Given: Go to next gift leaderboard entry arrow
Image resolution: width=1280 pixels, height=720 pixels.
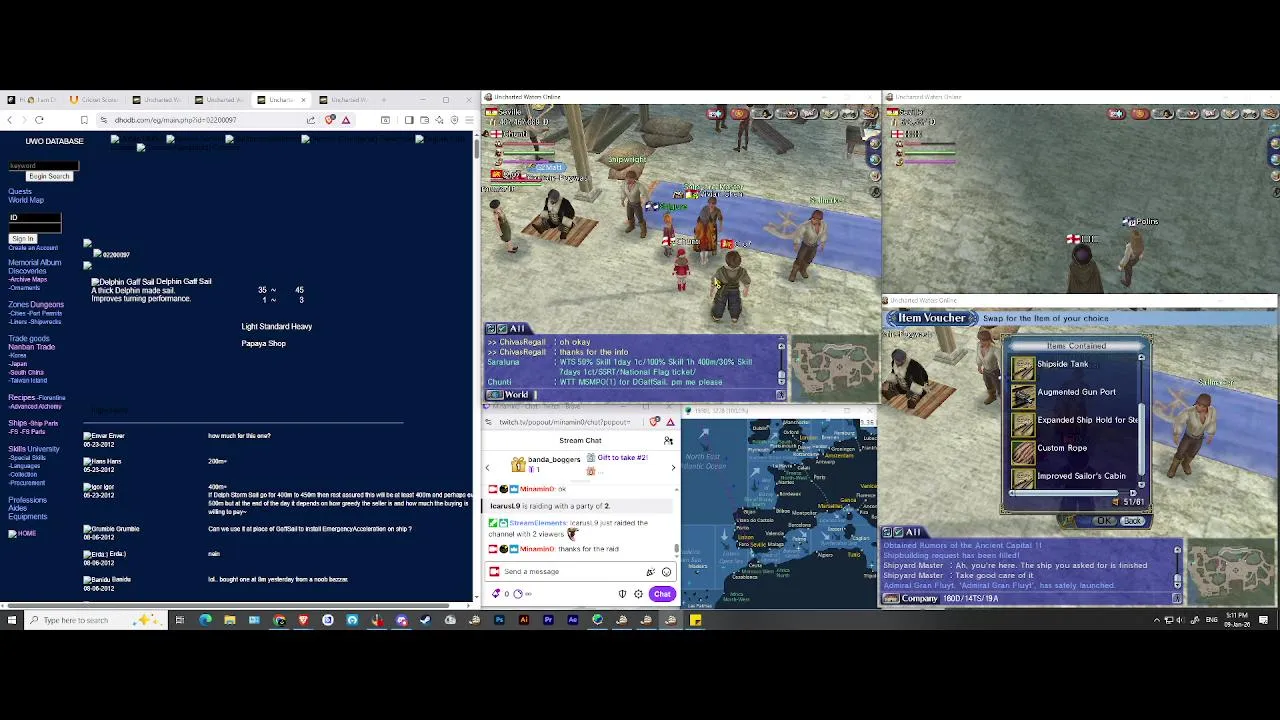Looking at the screenshot, I should (x=673, y=468).
